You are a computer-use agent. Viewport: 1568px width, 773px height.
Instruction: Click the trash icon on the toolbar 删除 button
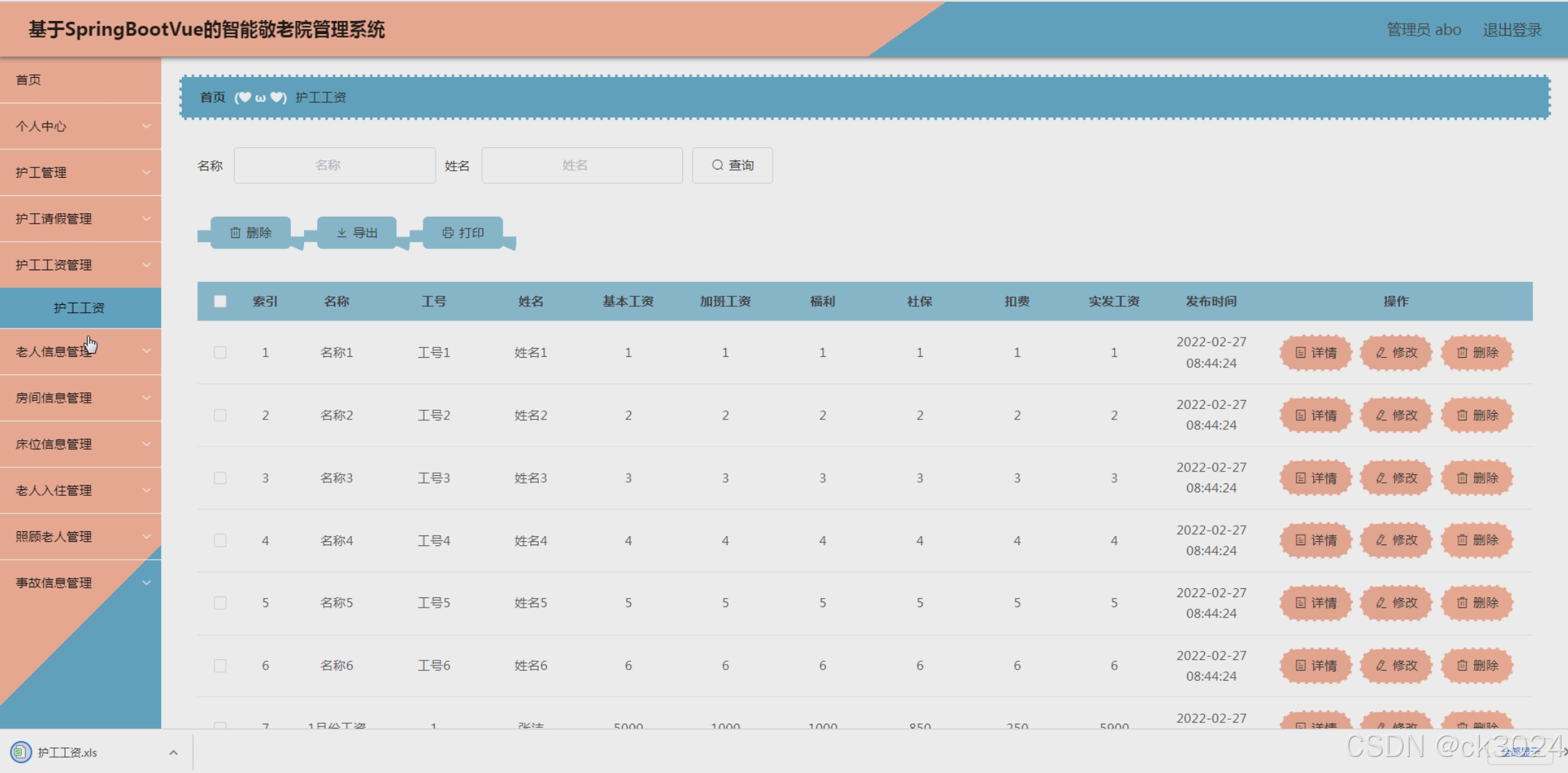pos(235,233)
